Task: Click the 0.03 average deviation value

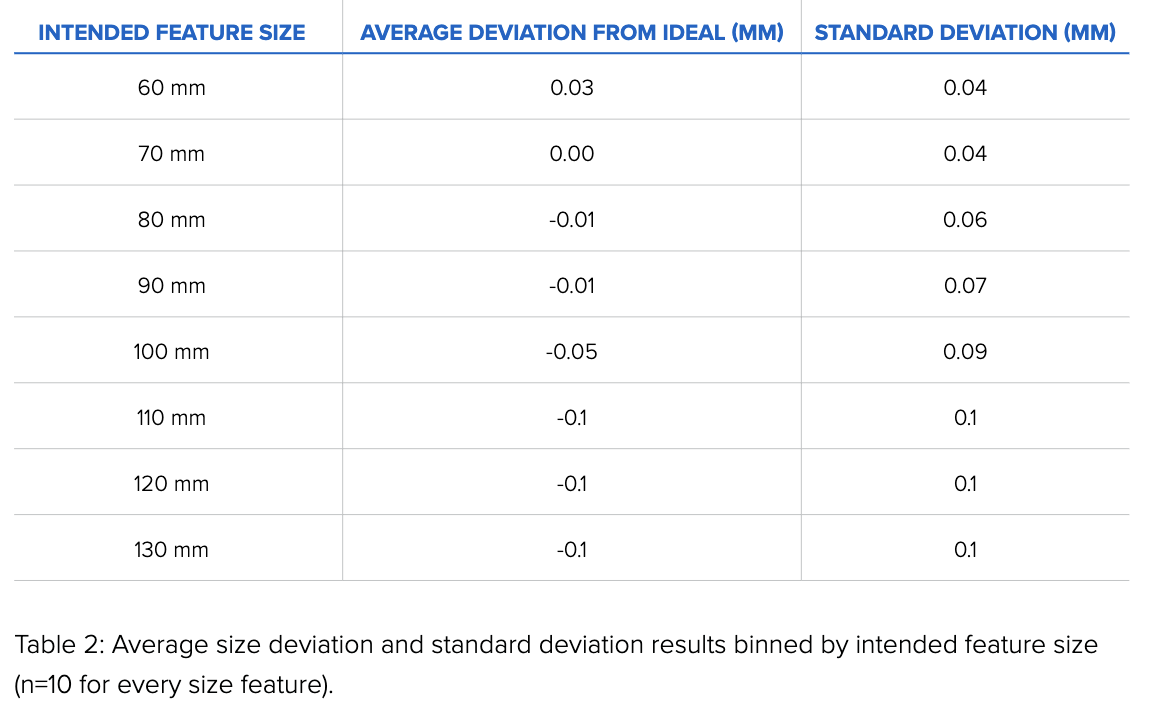Action: pyautogui.click(x=571, y=88)
